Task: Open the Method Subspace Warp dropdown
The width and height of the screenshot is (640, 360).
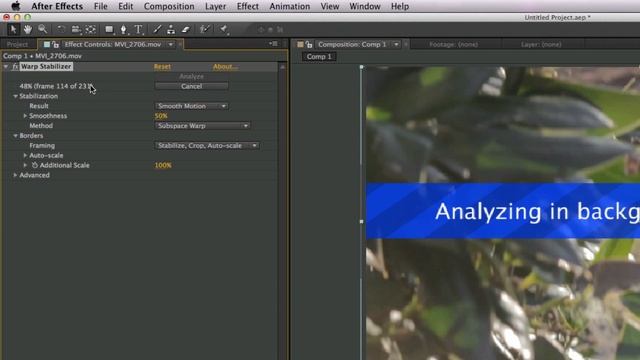Action: [202, 126]
